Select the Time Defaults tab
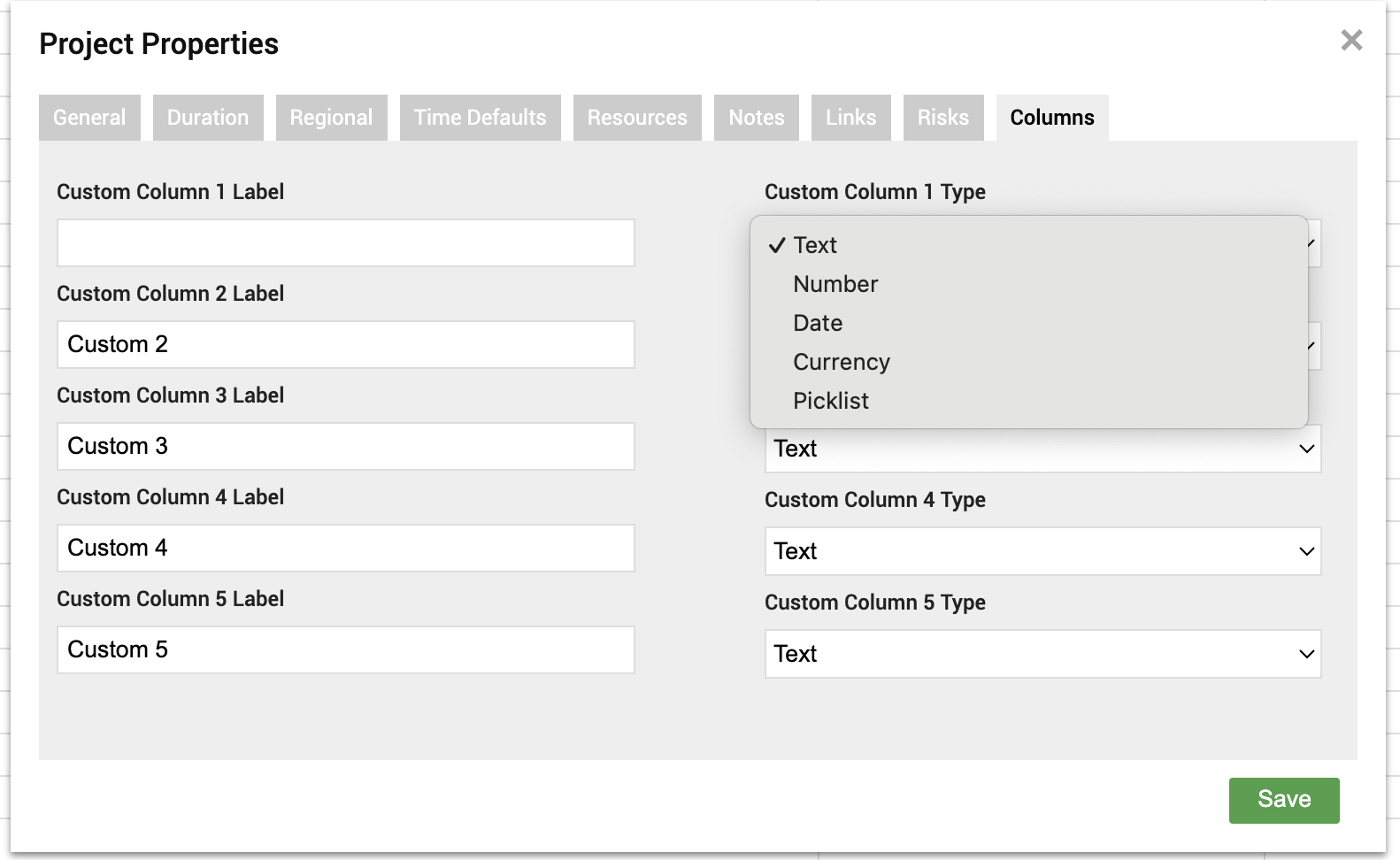1400x860 pixels. (x=480, y=118)
